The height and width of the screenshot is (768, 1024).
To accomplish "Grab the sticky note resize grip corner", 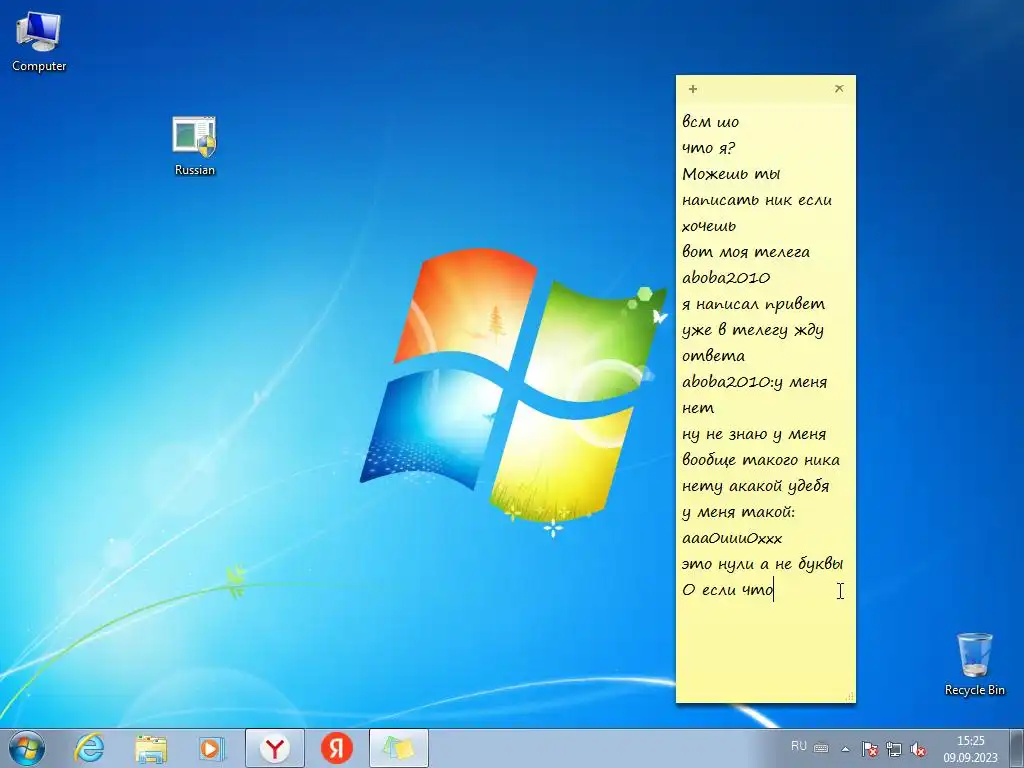I will tap(850, 697).
